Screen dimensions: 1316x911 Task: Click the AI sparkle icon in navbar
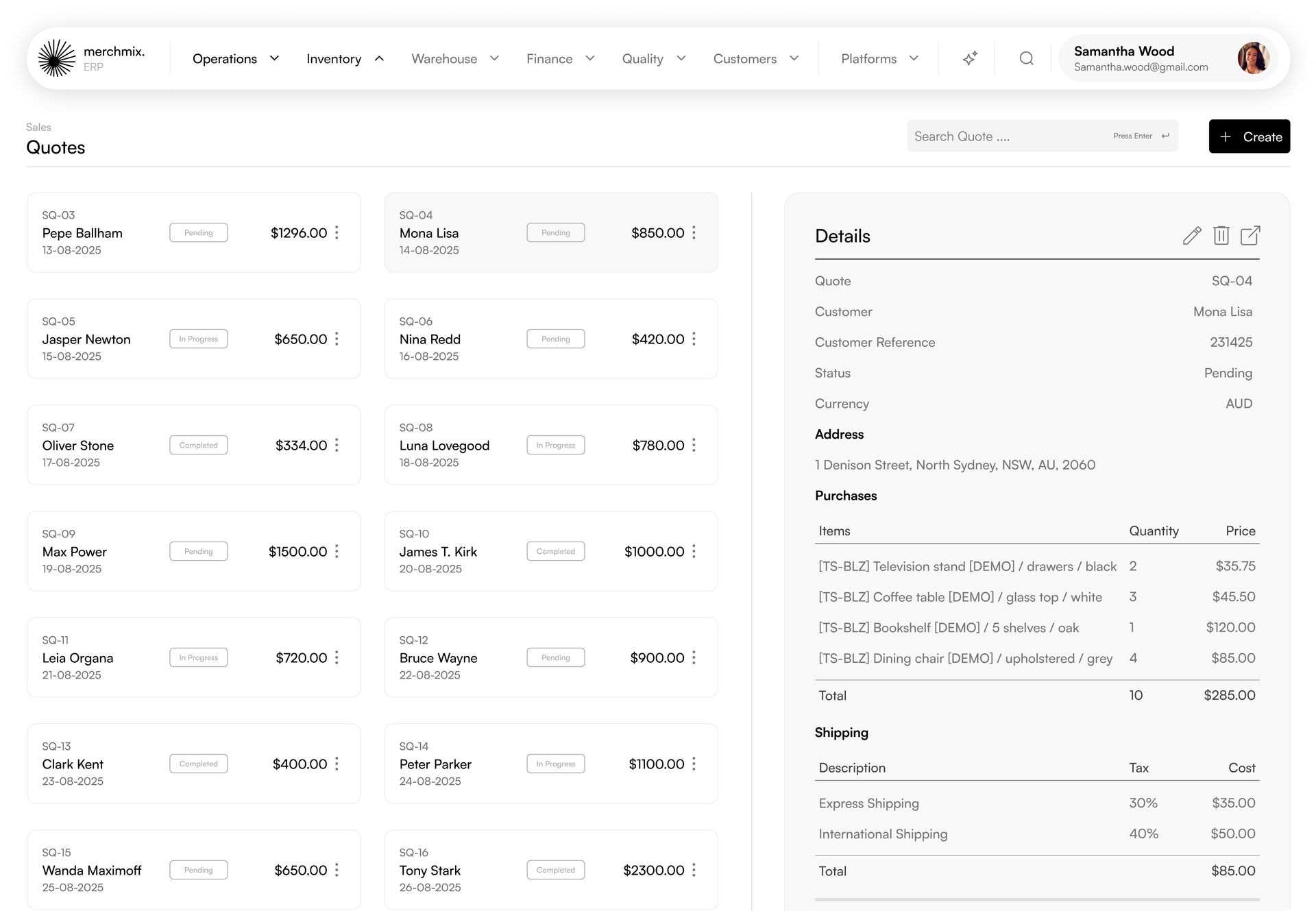pos(969,58)
